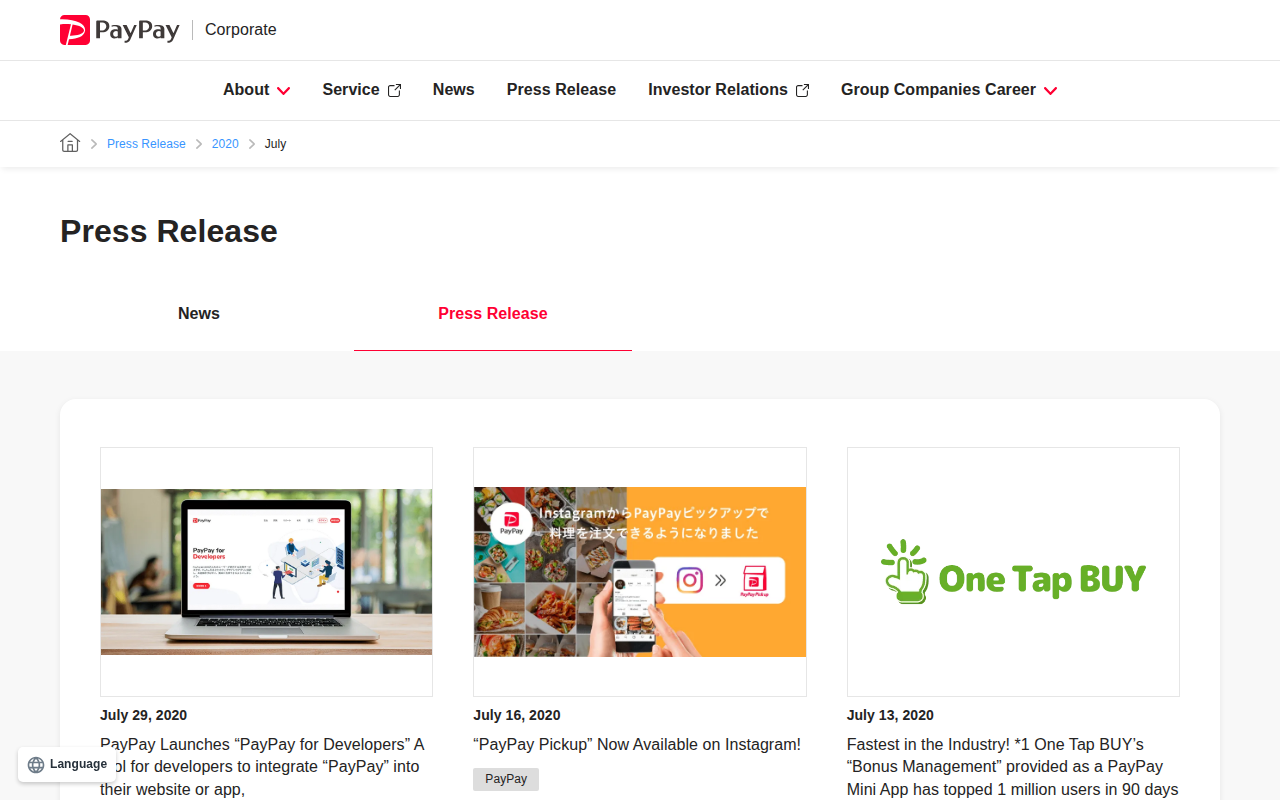The width and height of the screenshot is (1280, 800).
Task: Go to home via breadcrumb house icon
Action: 70,143
